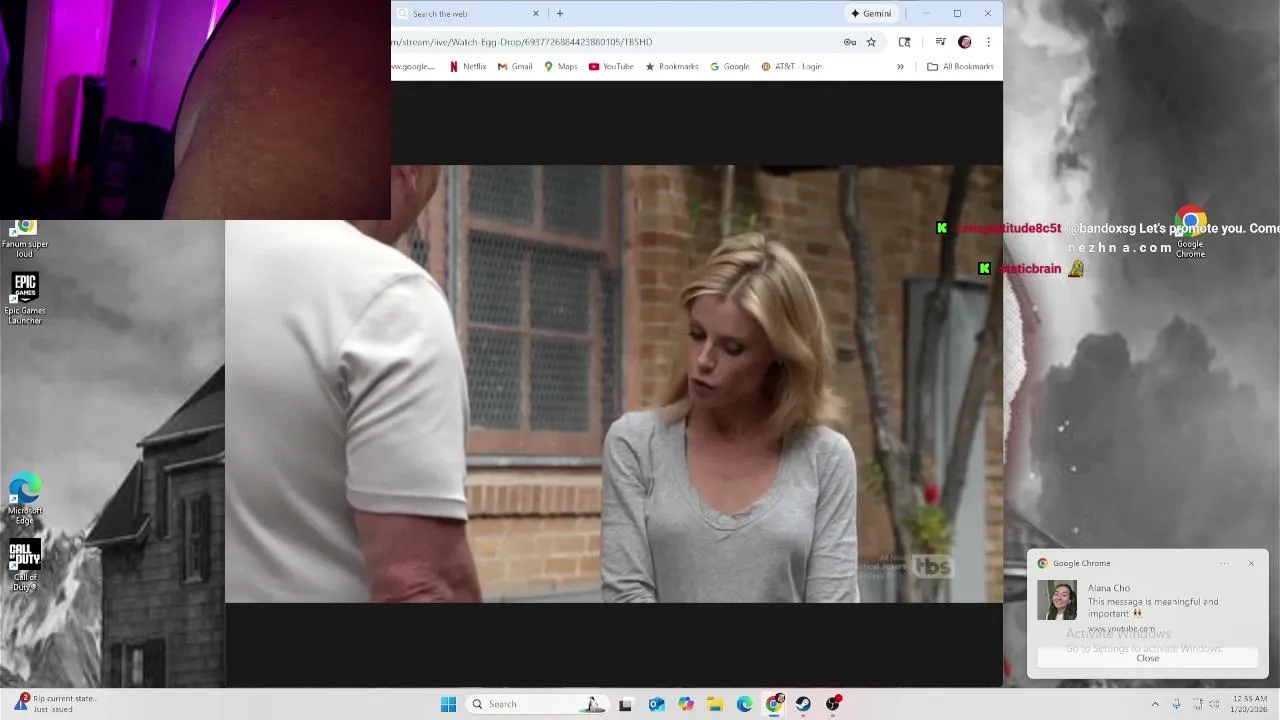Screen dimensions: 1280x720
Task: Open Outlook from the taskbar
Action: [656, 704]
